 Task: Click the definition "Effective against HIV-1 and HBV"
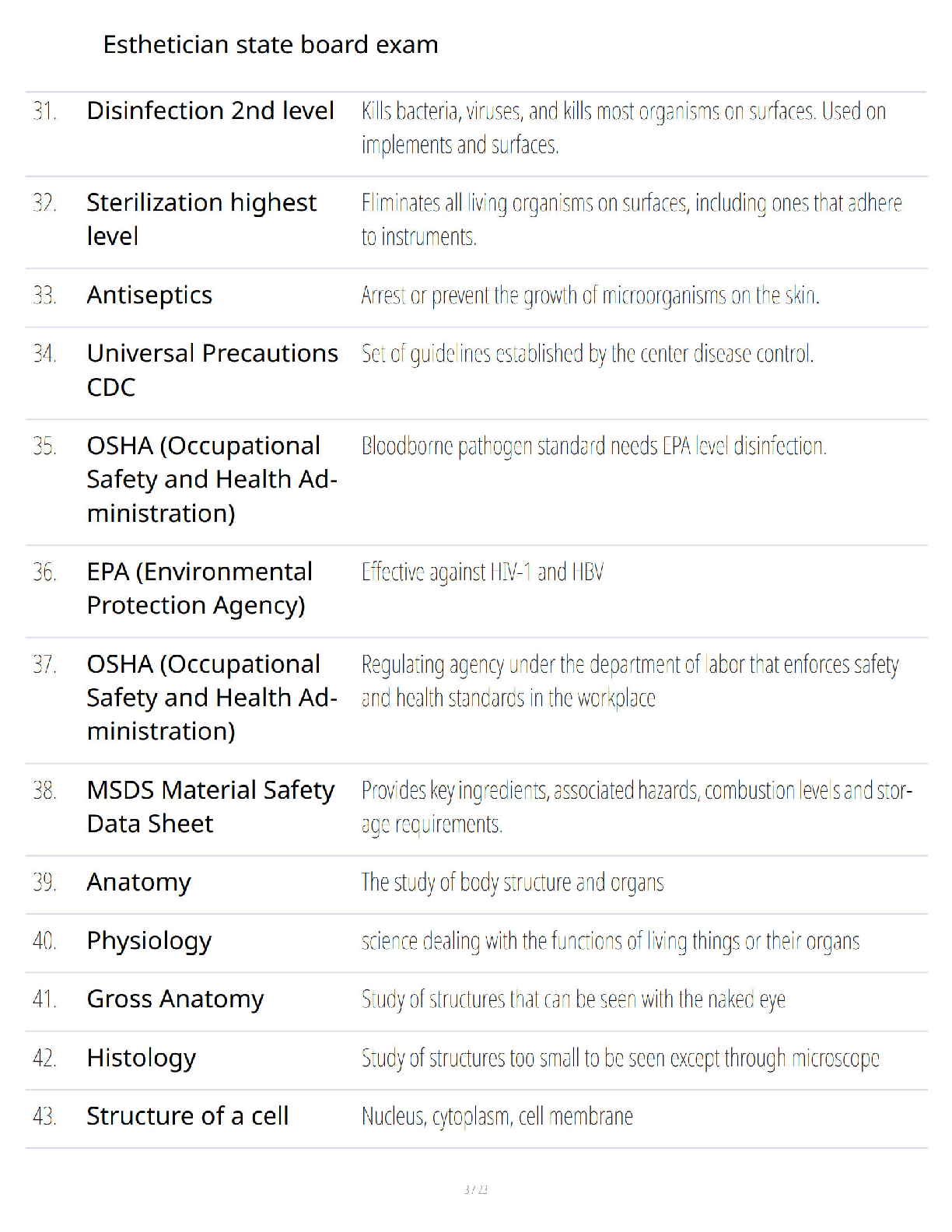click(482, 572)
